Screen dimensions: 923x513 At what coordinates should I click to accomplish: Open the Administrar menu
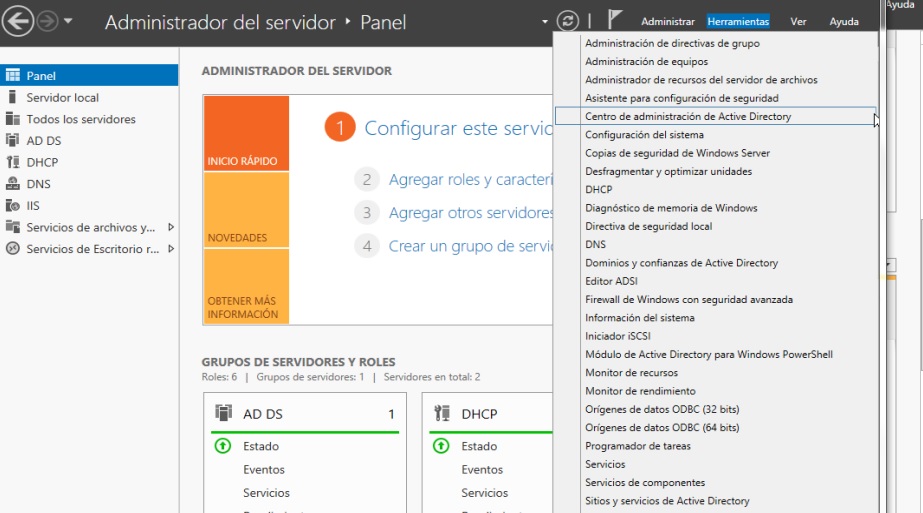click(667, 21)
